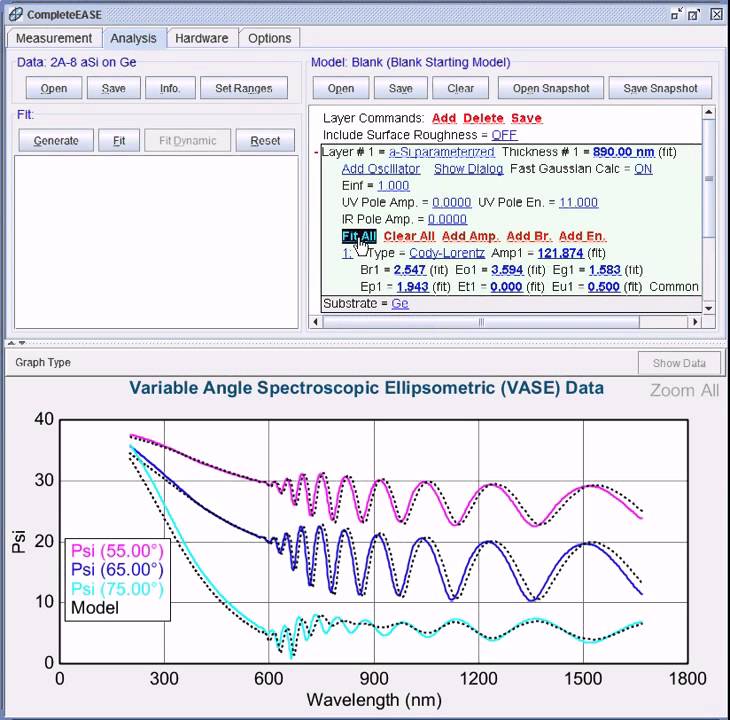This screenshot has width=730, height=720.
Task: Click the Add Oscillator link
Action: coord(381,169)
